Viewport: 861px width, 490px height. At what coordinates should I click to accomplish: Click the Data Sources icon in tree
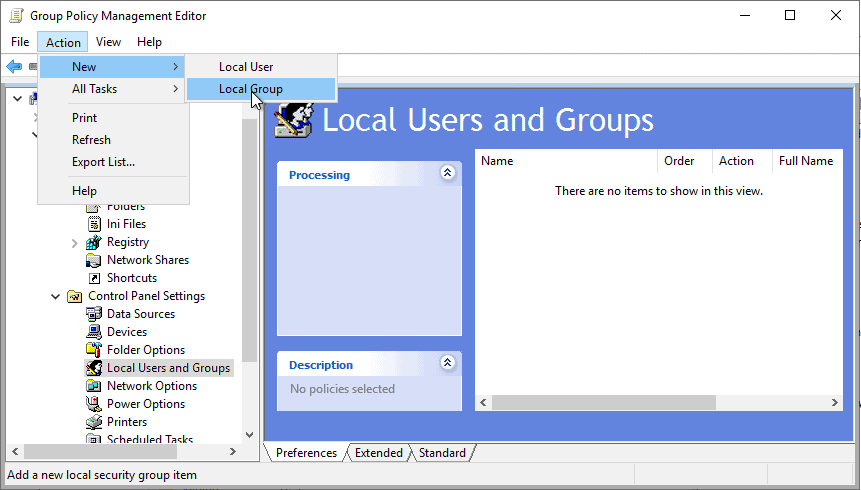(x=94, y=314)
